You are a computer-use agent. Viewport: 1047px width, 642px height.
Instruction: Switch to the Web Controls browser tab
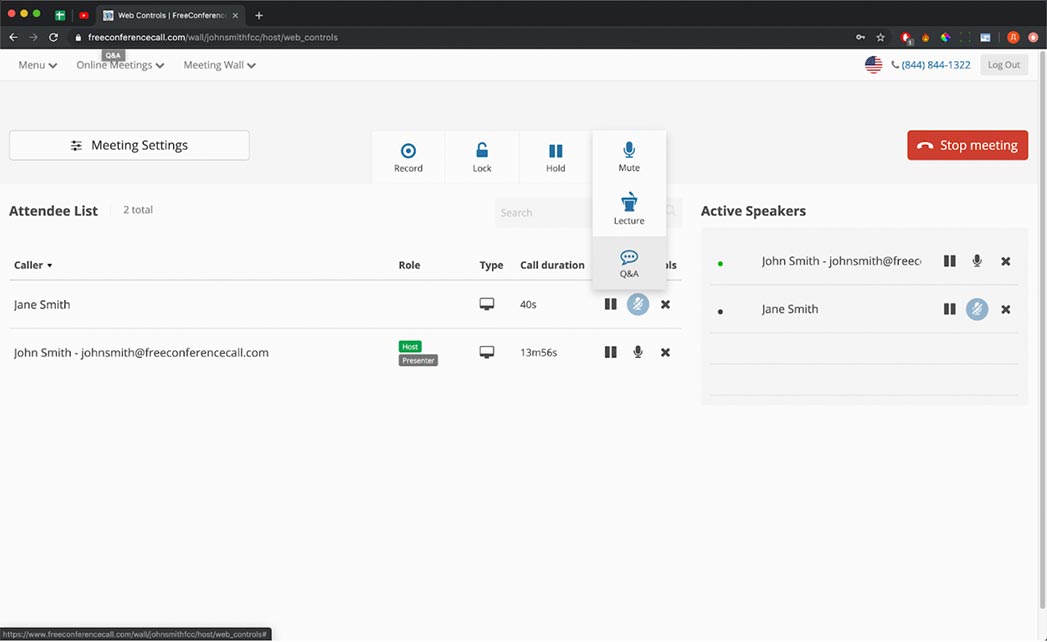click(x=168, y=15)
